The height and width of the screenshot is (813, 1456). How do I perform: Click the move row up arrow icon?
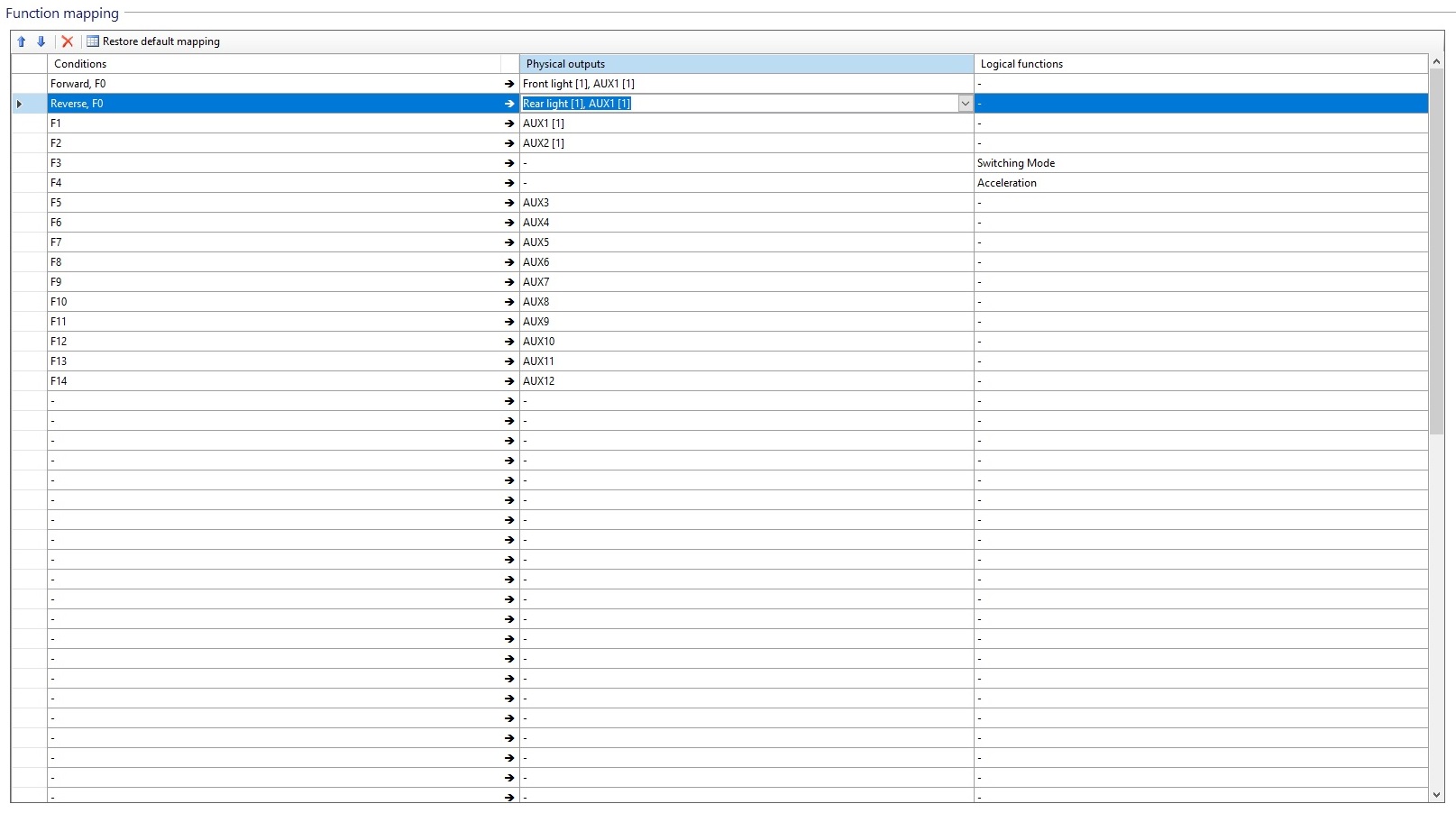coord(22,41)
